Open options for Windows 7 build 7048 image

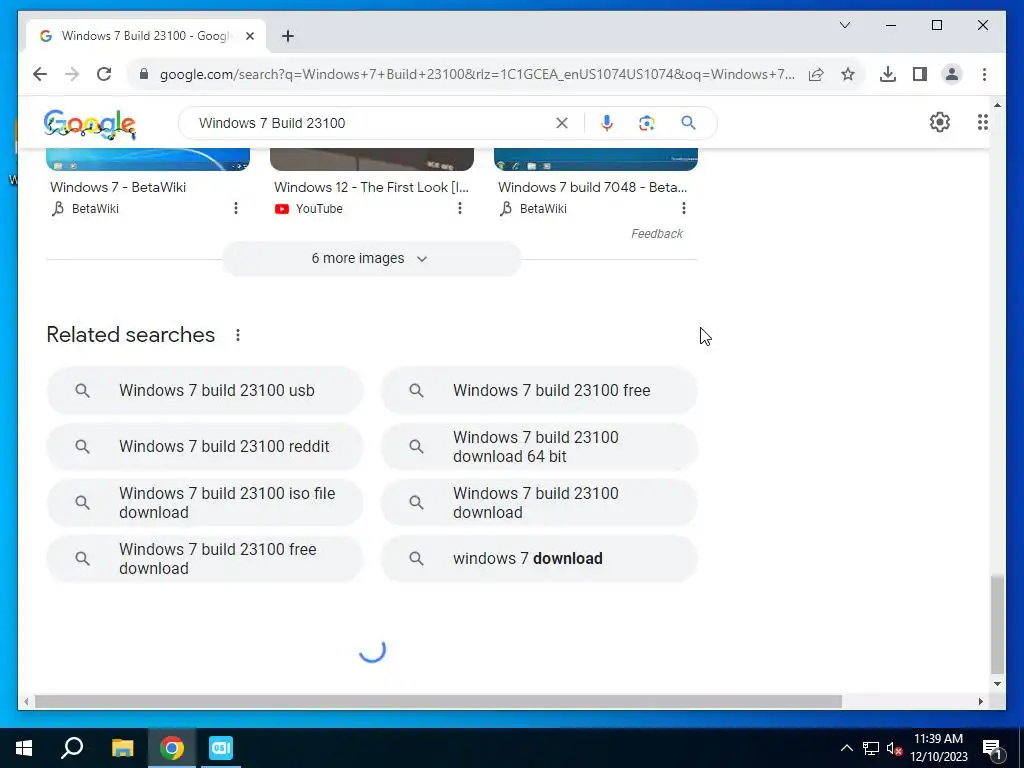pos(684,208)
